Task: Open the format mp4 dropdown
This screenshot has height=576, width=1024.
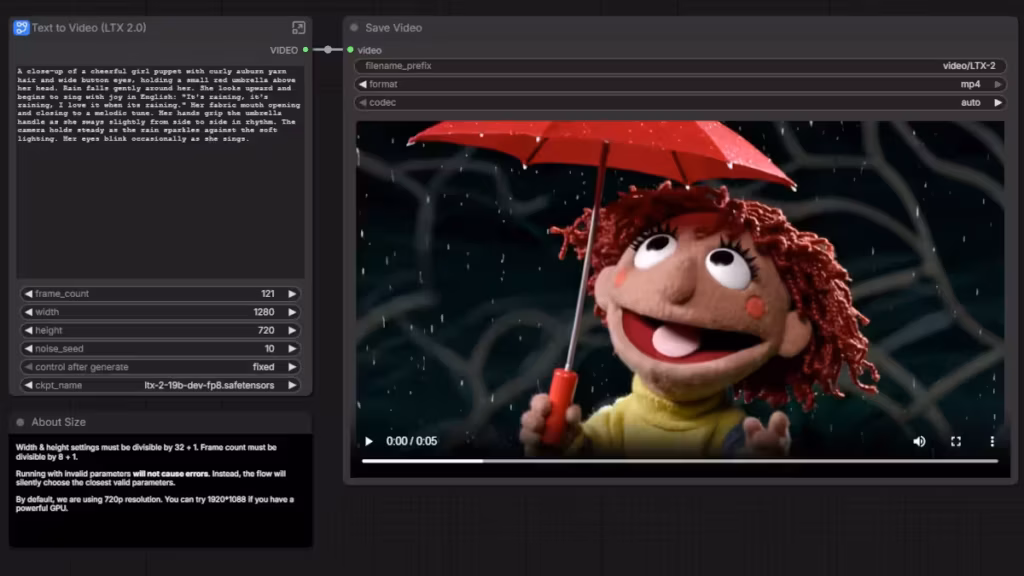Action: (x=680, y=84)
